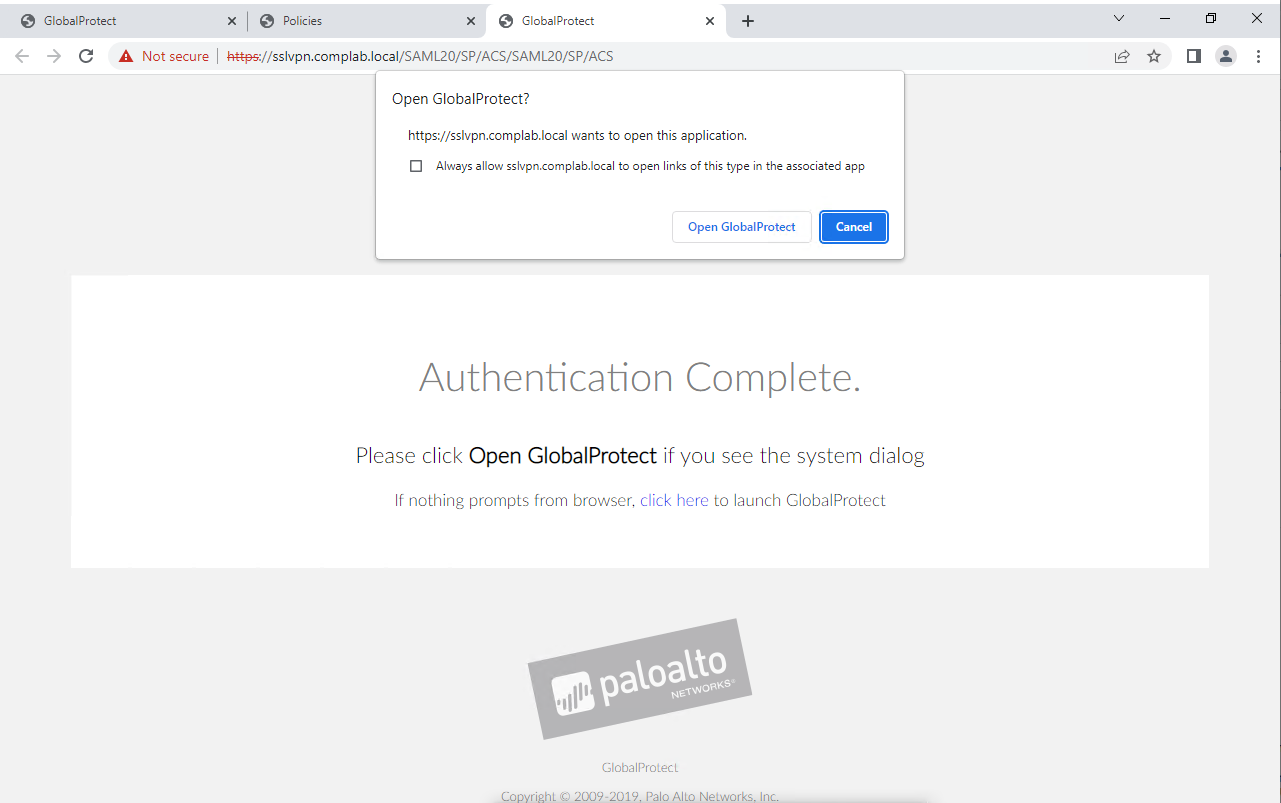Open a new browser tab
The height and width of the screenshot is (803, 1281).
tap(748, 20)
